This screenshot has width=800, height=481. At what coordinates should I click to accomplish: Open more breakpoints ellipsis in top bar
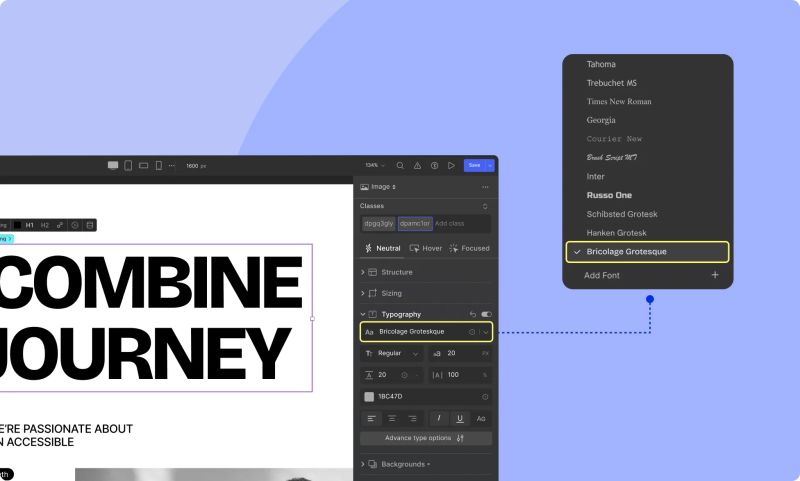tap(172, 165)
